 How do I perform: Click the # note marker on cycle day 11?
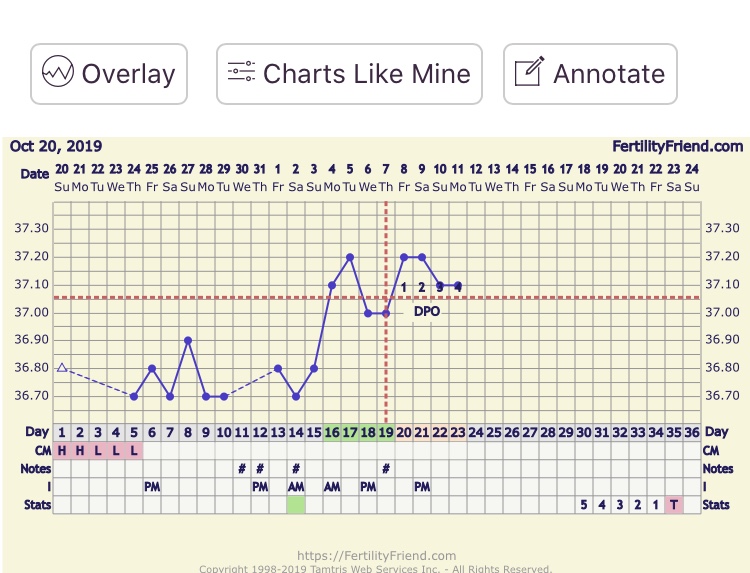(242, 468)
